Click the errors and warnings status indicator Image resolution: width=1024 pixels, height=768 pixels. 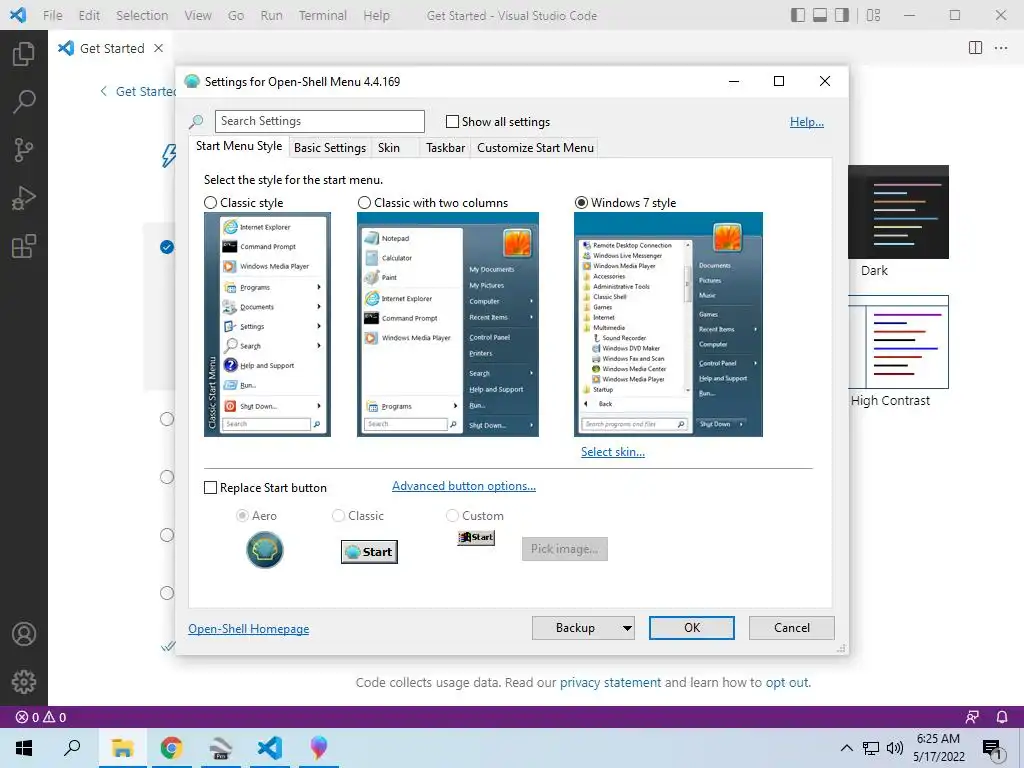click(40, 717)
